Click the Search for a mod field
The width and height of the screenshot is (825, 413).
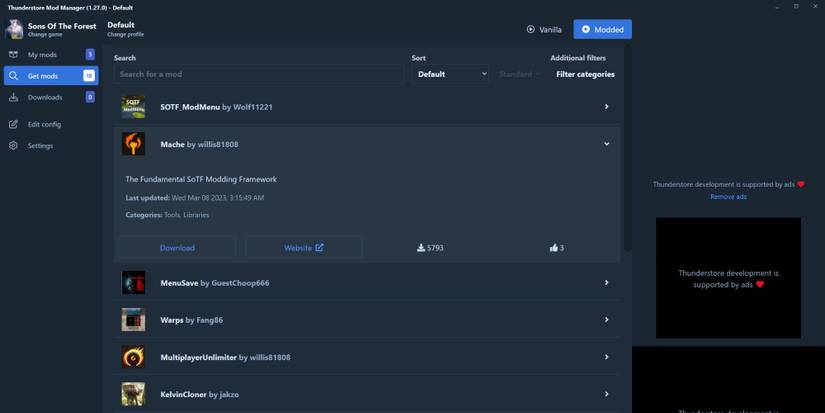pyautogui.click(x=258, y=74)
